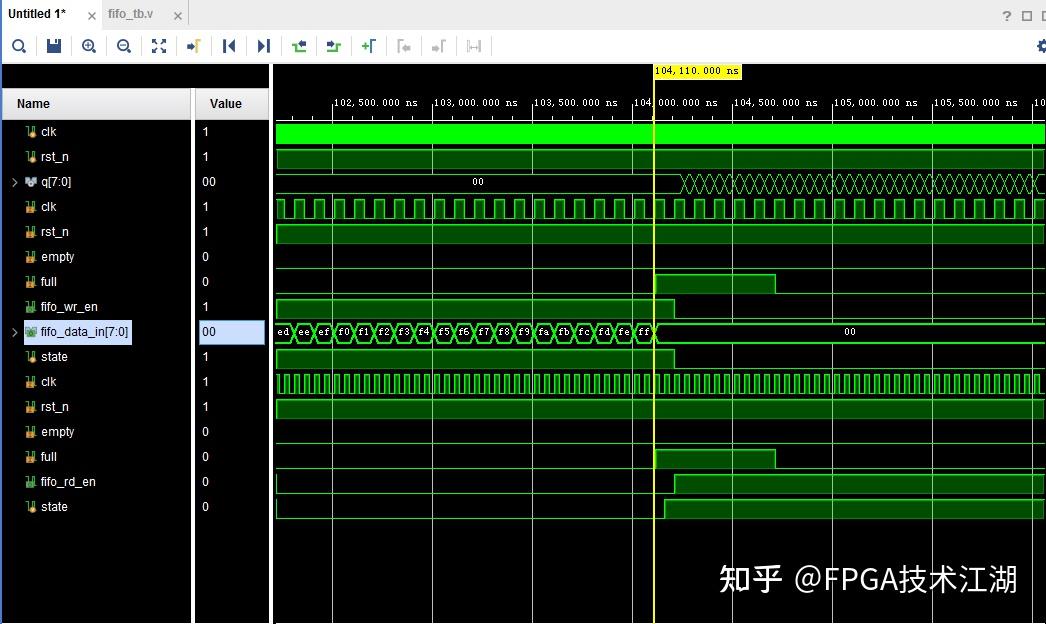Screen dimensions: 1046x624
Task: Zoom in on the waveform
Action: click(89, 46)
